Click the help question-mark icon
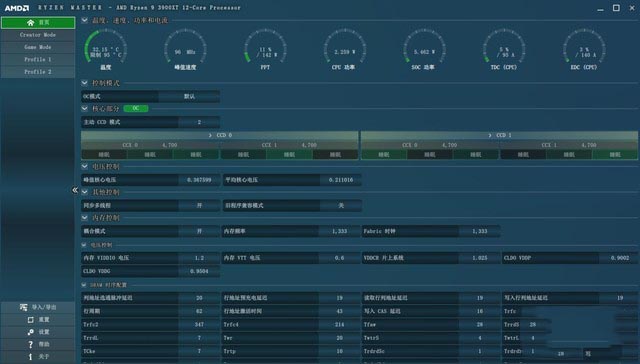Screen dimensions: 640x364 pyautogui.click(x=30, y=344)
